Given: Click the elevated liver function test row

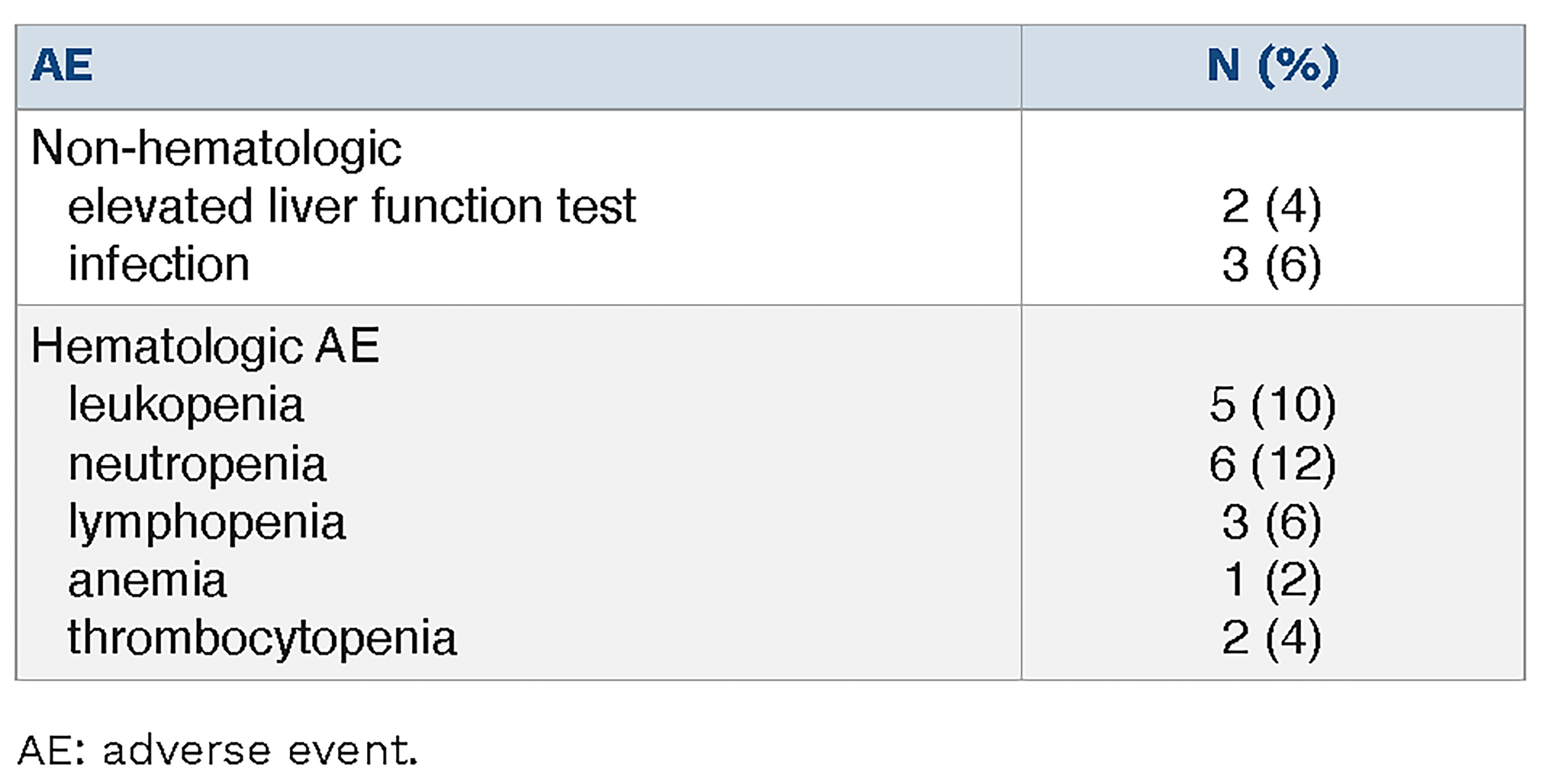Looking at the screenshot, I should 352,206.
